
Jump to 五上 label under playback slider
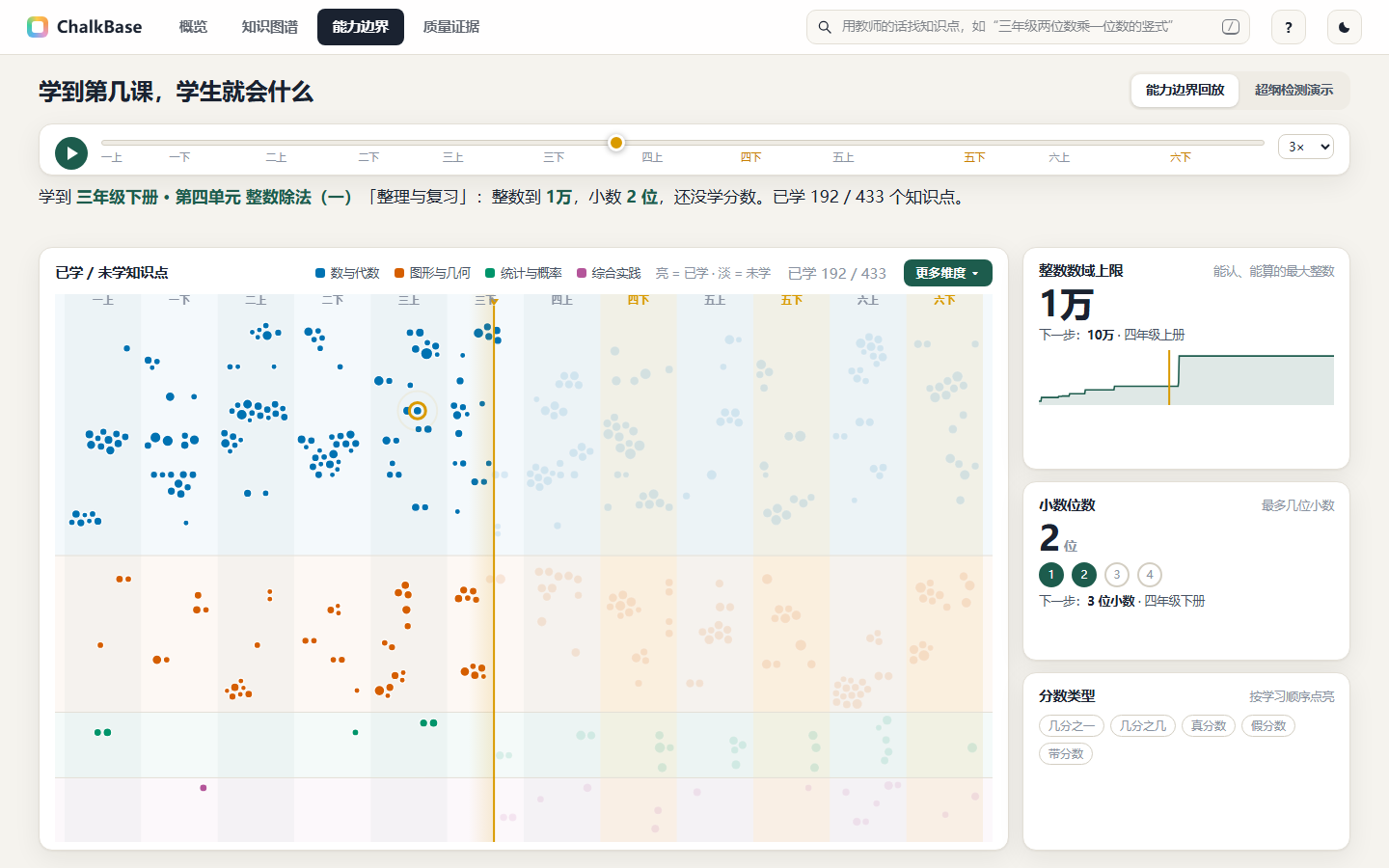(x=843, y=157)
